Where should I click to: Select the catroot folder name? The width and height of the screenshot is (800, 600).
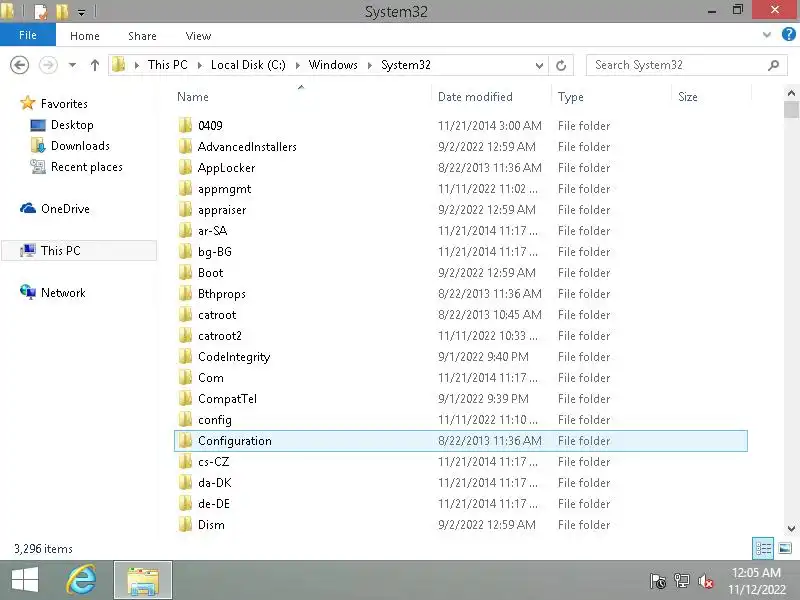(x=217, y=315)
